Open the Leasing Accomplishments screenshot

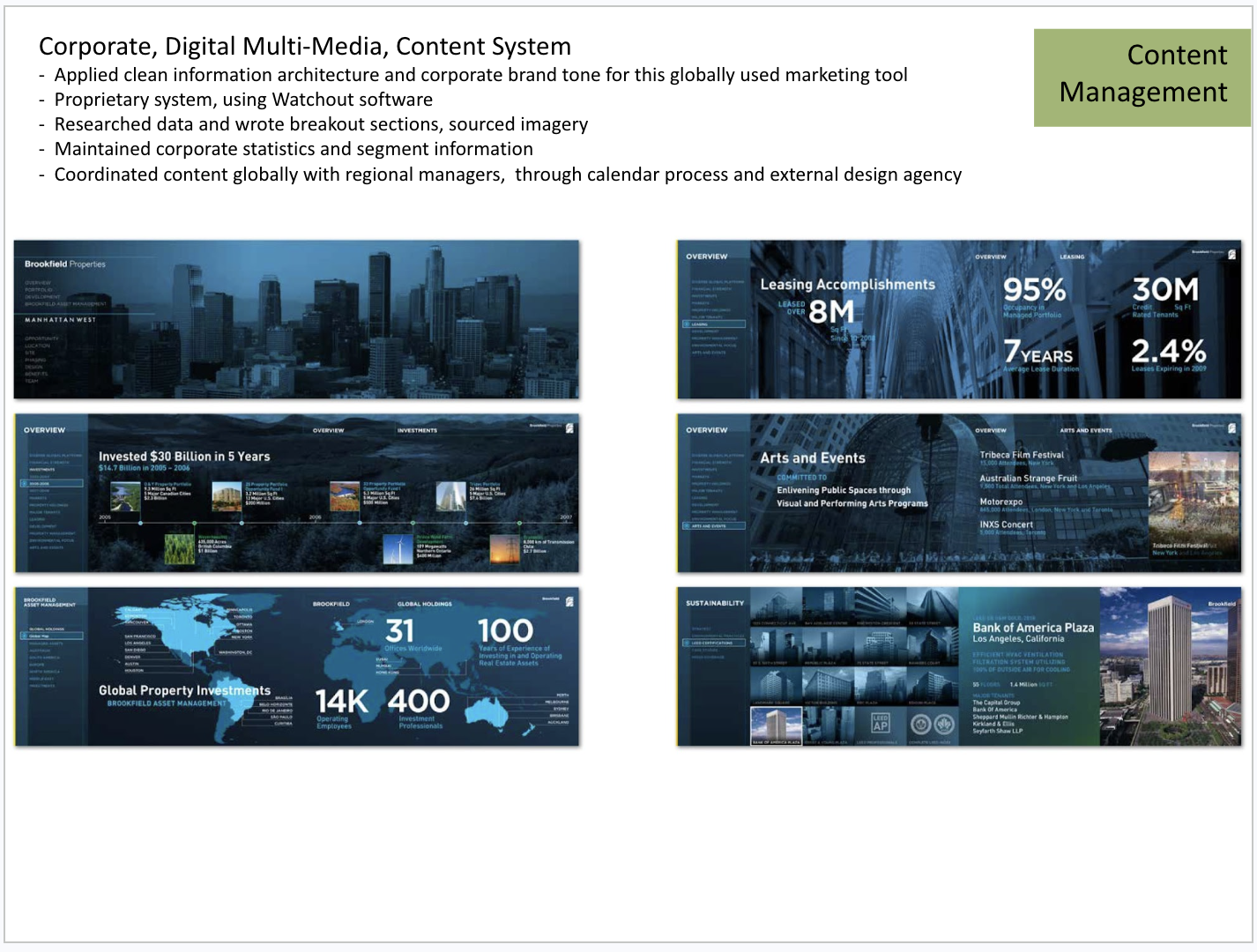pos(959,319)
